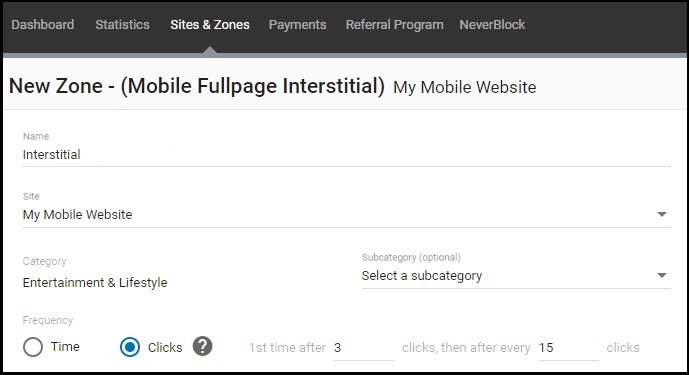
Task: Open the Subcategory dropdown arrow
Action: click(x=662, y=276)
